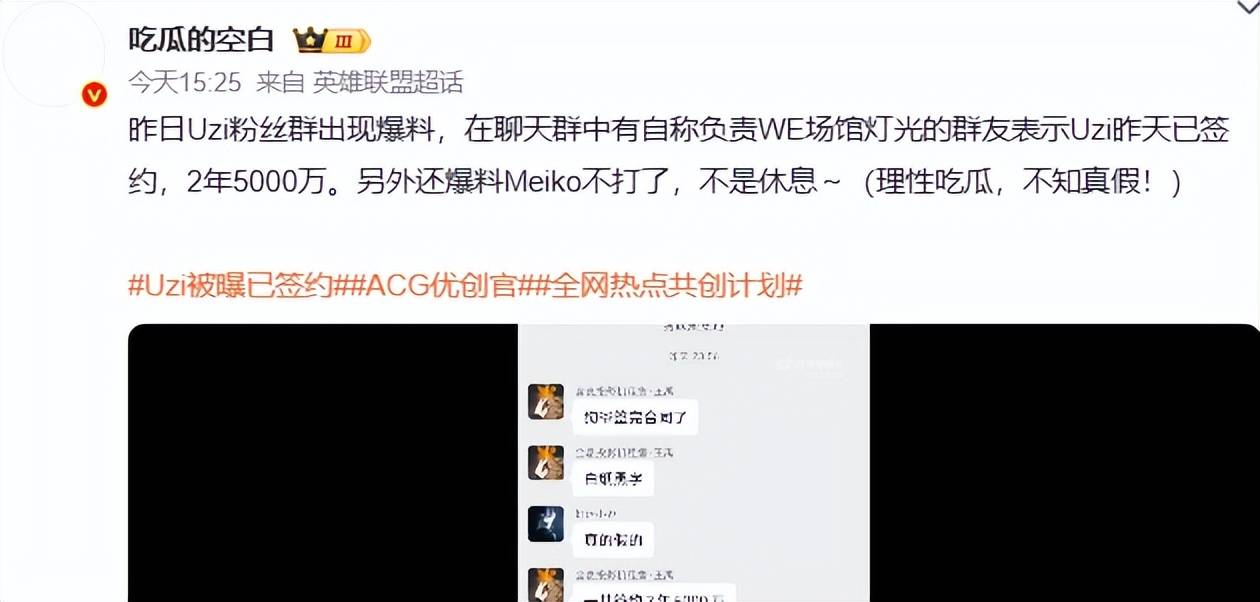Open hashtag #ACG优创官#
Image resolution: width=1260 pixels, height=602 pixels.
pyautogui.click(x=439, y=285)
